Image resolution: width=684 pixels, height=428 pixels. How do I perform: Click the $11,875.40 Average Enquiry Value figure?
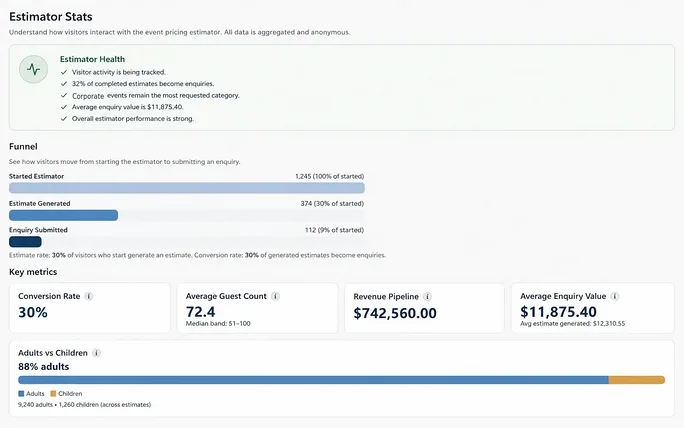click(x=558, y=312)
